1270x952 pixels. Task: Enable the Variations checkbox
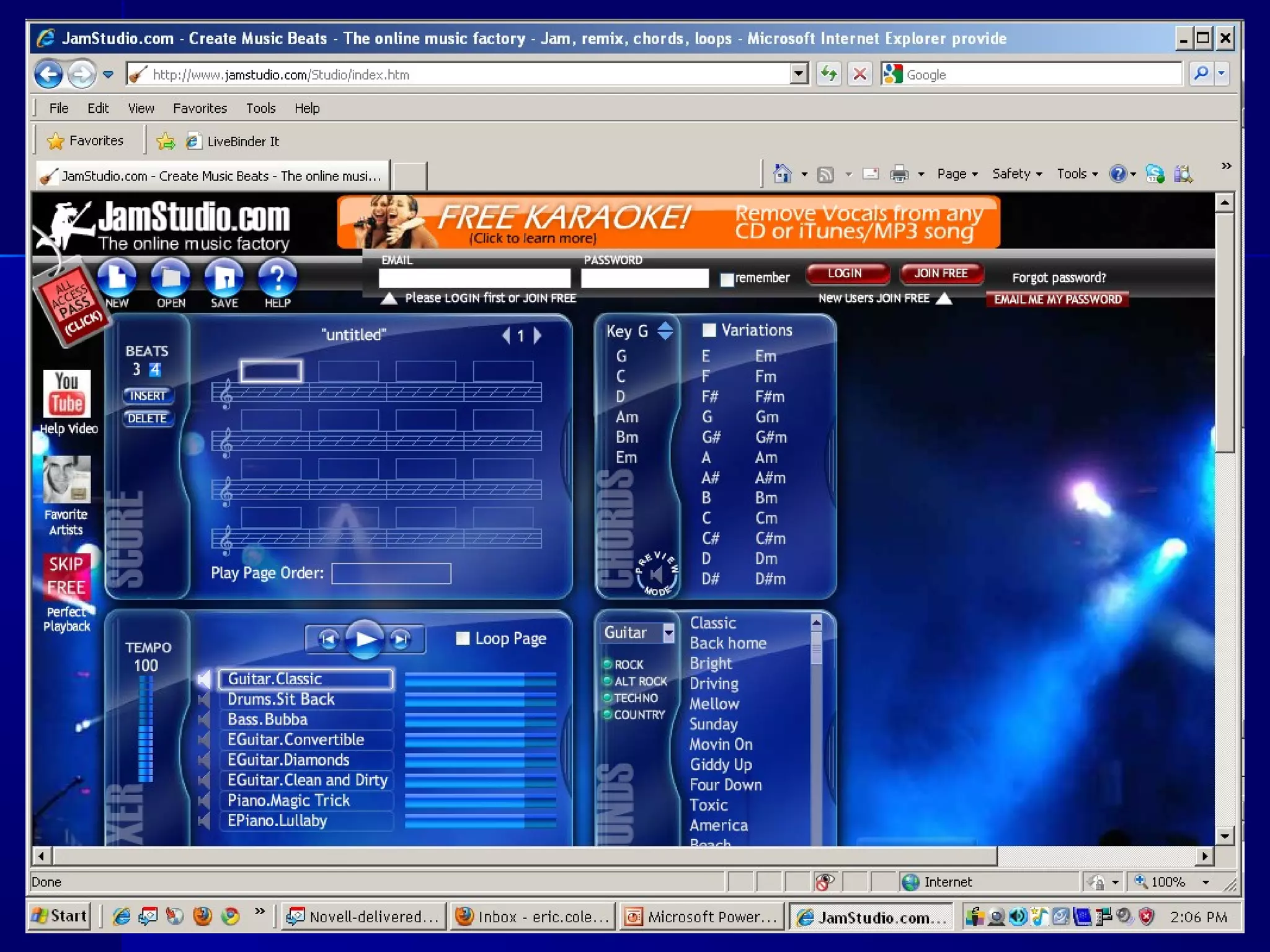(x=708, y=330)
